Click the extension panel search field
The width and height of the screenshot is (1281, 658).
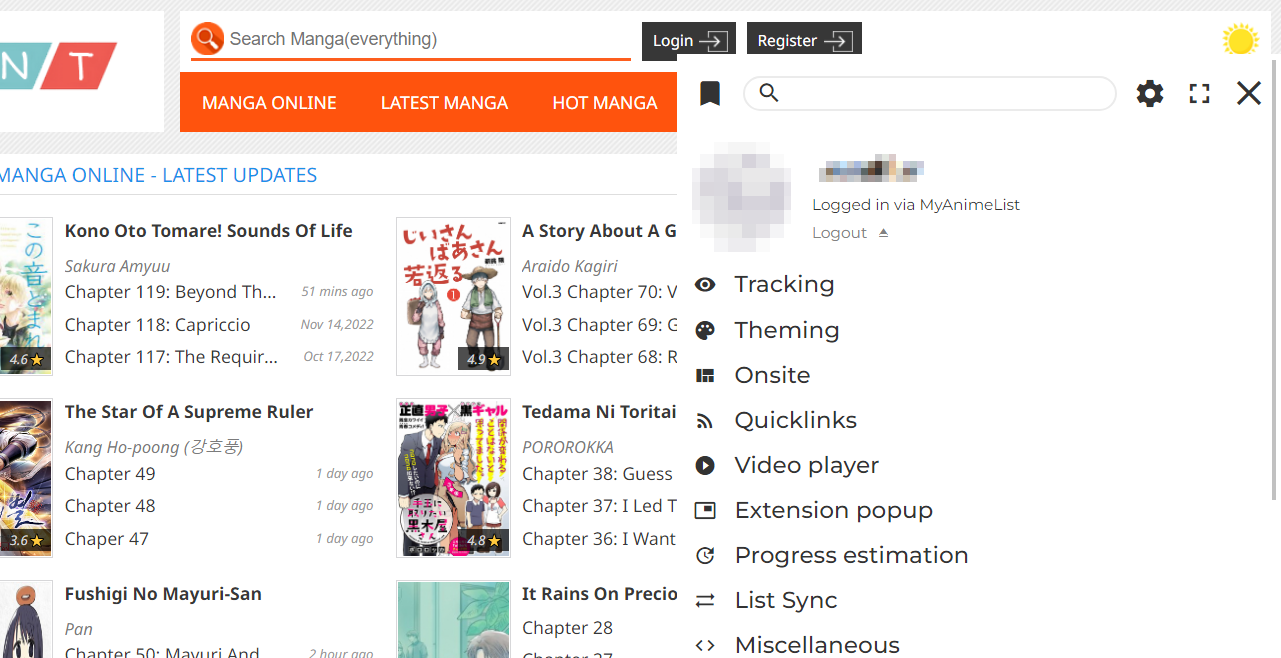[930, 93]
